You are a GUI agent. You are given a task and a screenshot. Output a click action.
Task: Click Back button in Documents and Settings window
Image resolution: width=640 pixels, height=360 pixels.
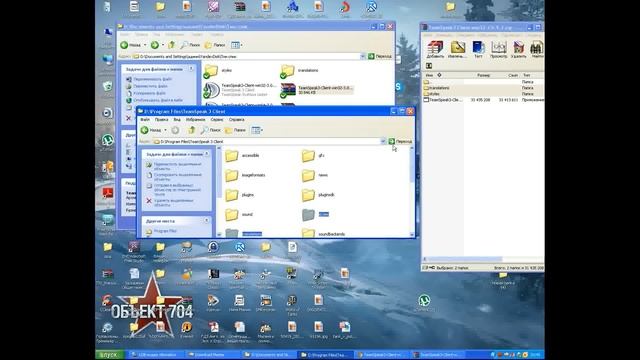[131, 45]
